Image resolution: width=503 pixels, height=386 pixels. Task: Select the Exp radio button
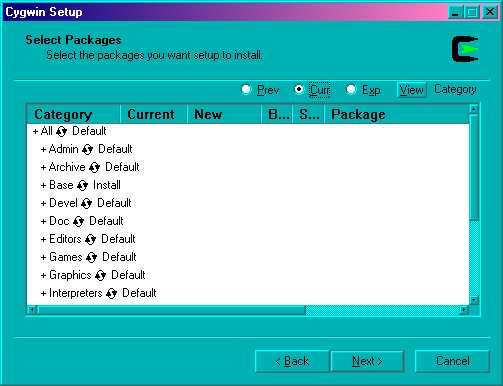(x=351, y=89)
